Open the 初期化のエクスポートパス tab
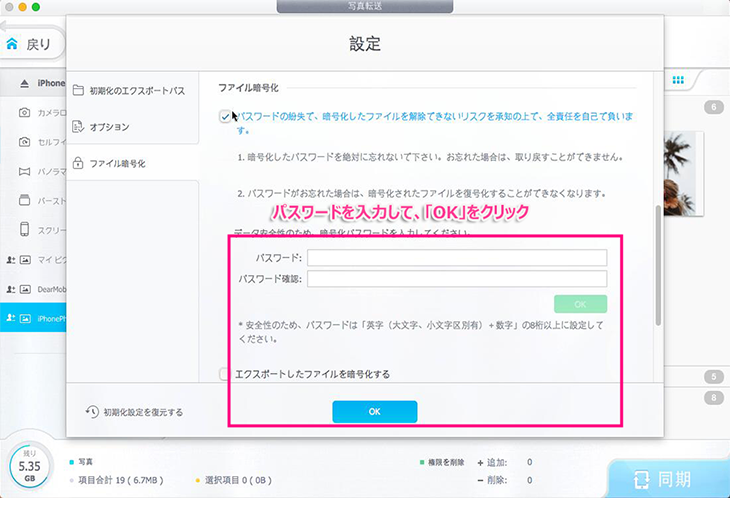The image size is (730, 510). [x=131, y=91]
